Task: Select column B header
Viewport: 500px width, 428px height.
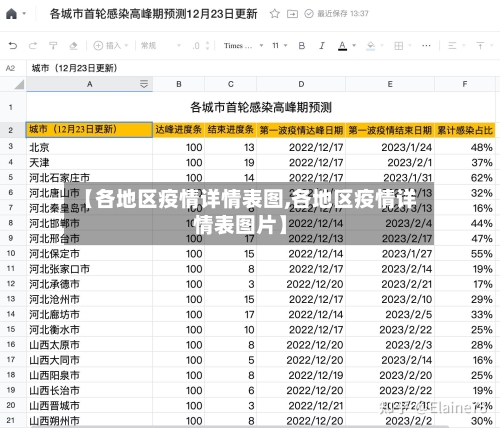Action: click(x=179, y=84)
